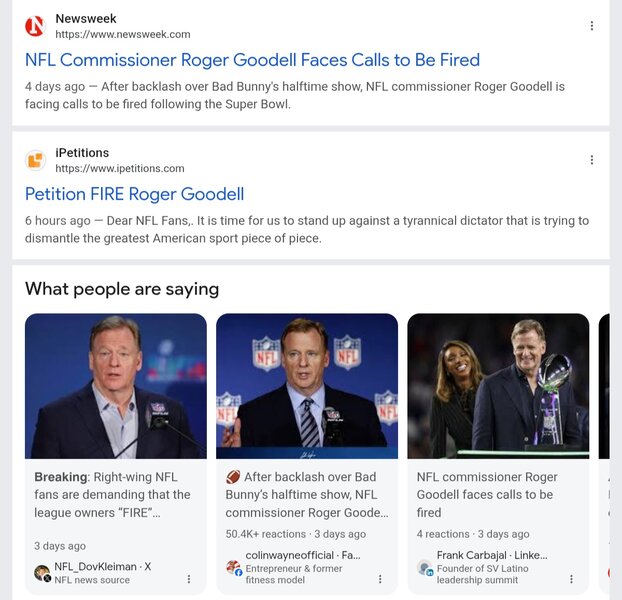Click the ipetitions.com URL text
Image resolution: width=622 pixels, height=600 pixels.
point(119,168)
